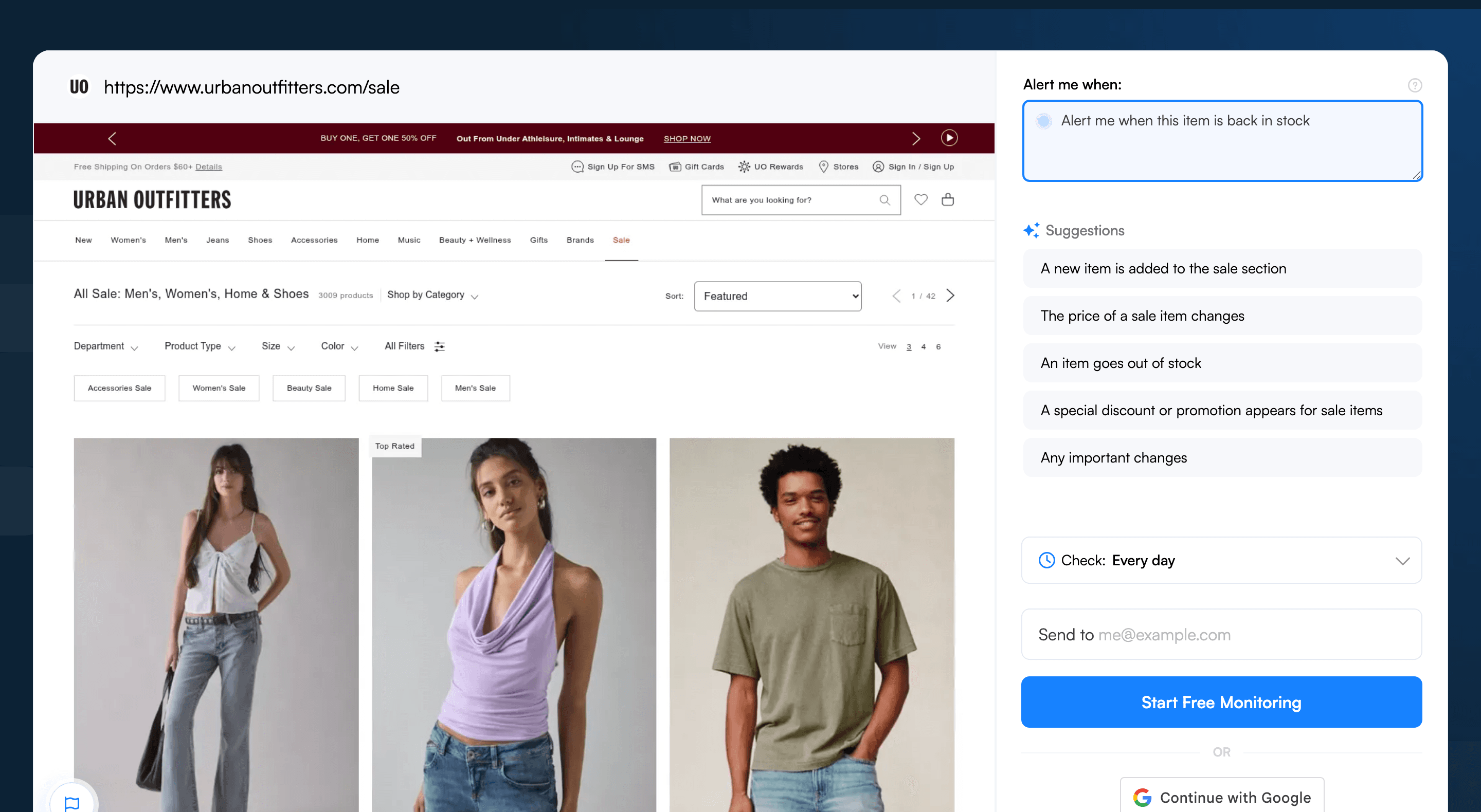Click the Send to email field
The width and height of the screenshot is (1481, 812).
pos(1221,634)
